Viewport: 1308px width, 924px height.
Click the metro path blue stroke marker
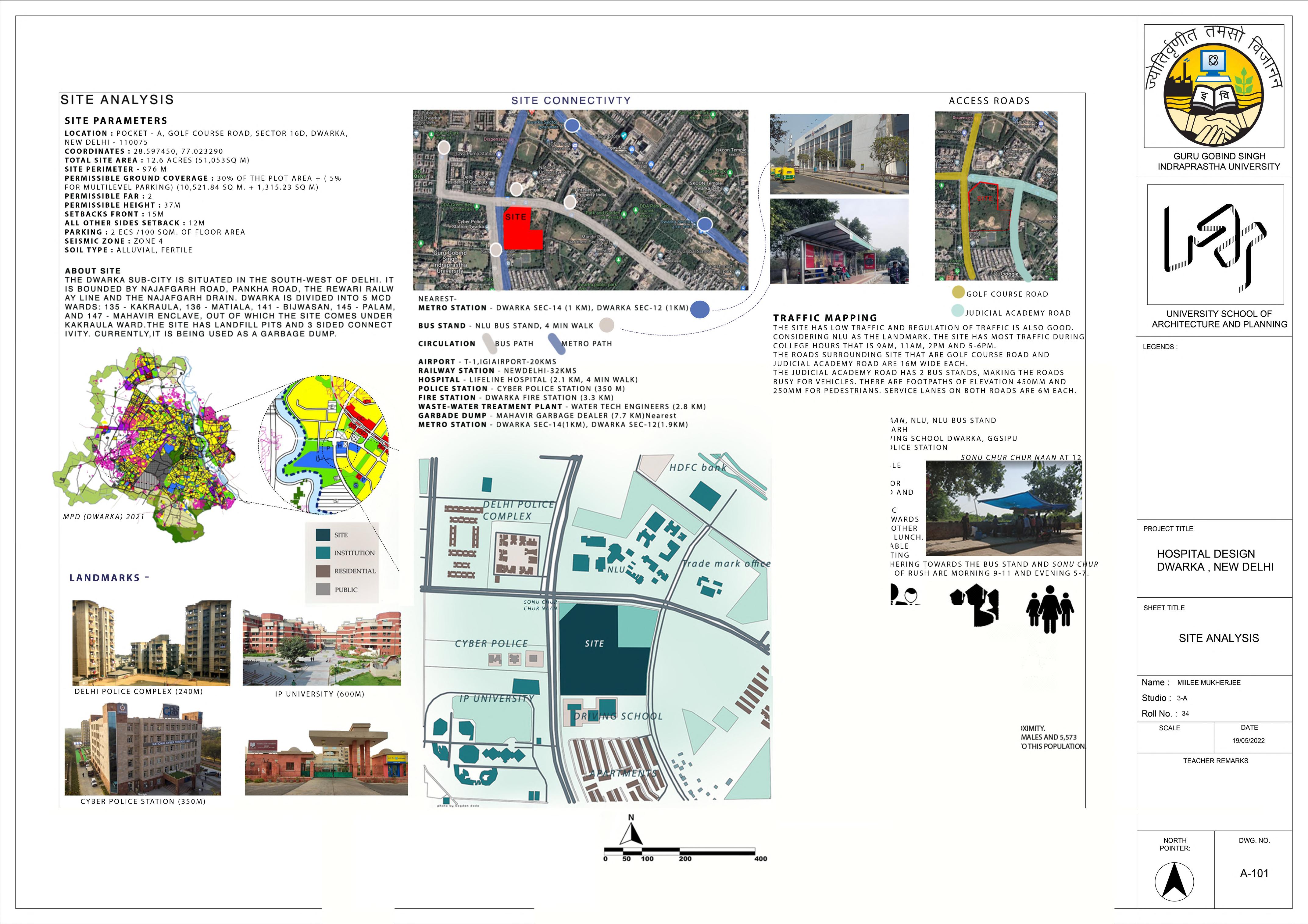(x=555, y=343)
